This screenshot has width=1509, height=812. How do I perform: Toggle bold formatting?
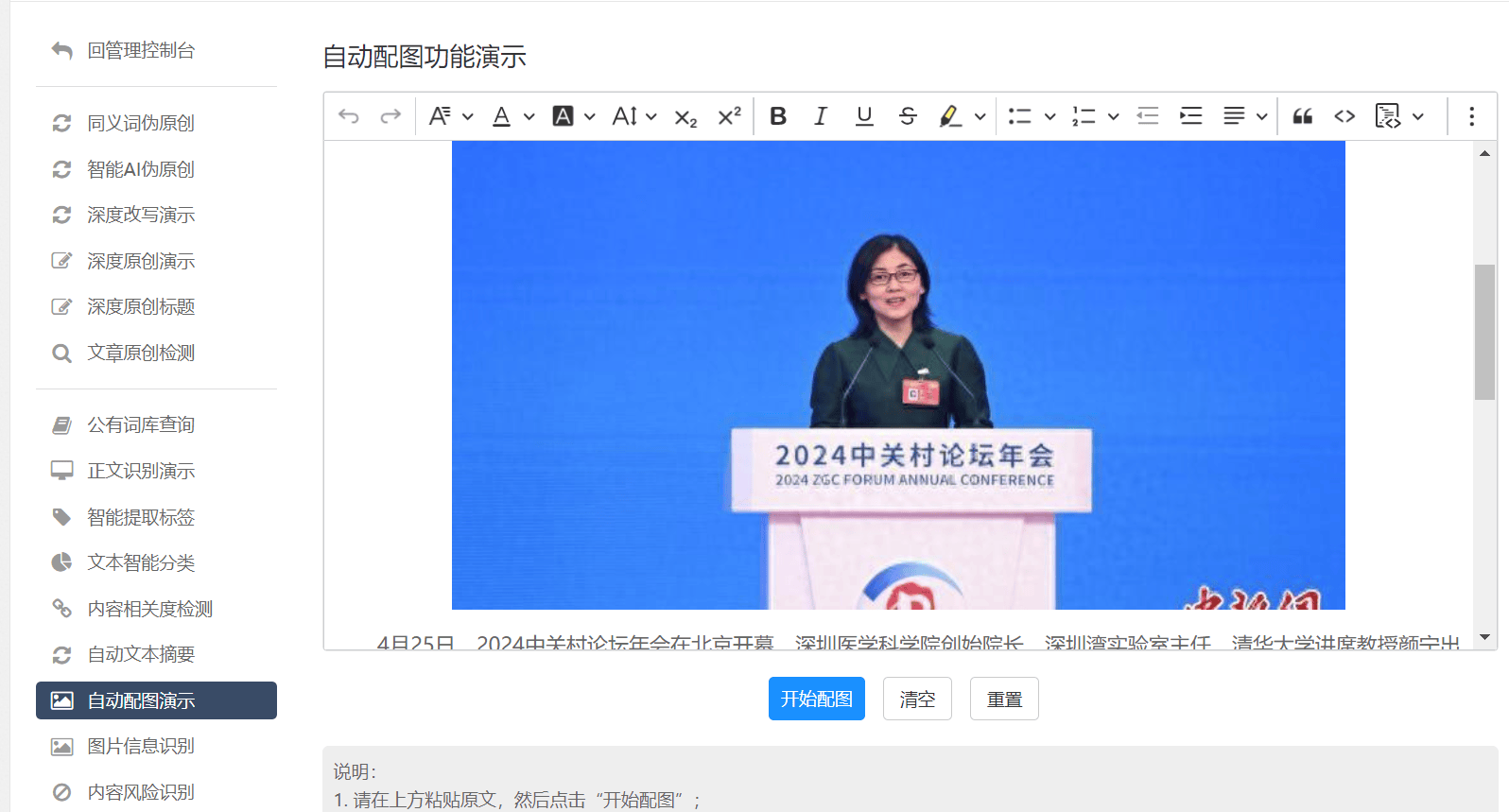(778, 116)
